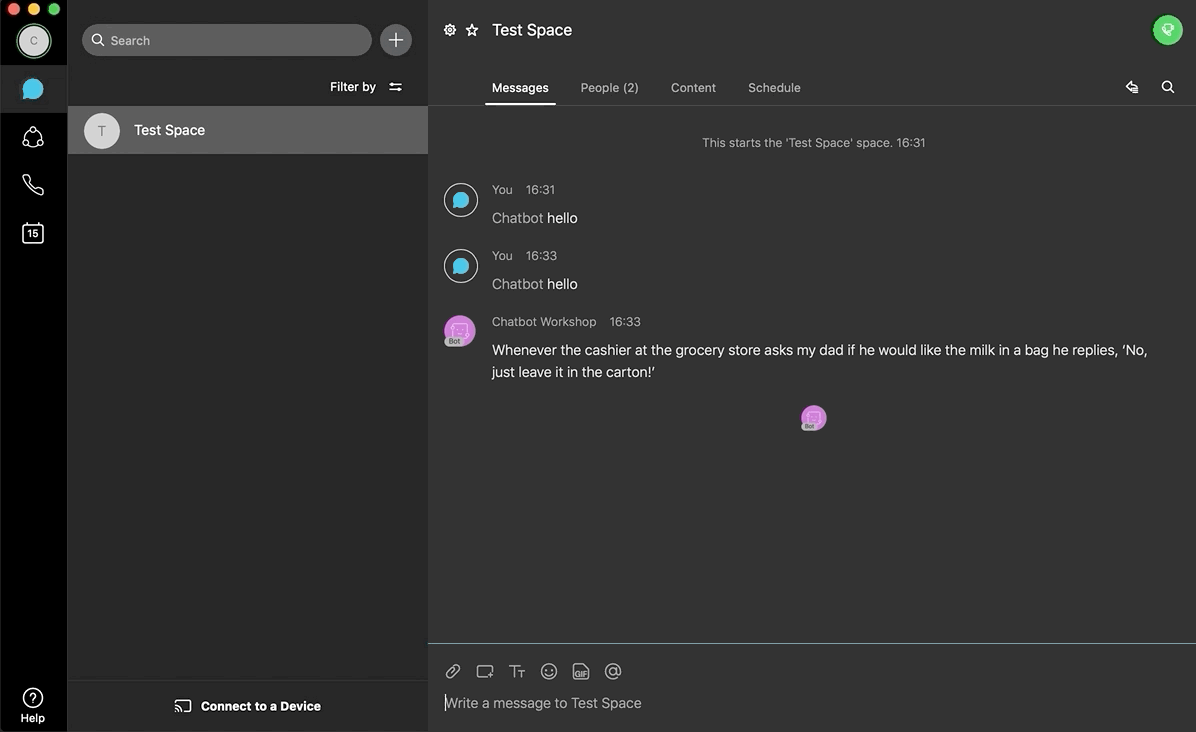
Task: Open Help in the sidebar
Action: [x=33, y=705]
